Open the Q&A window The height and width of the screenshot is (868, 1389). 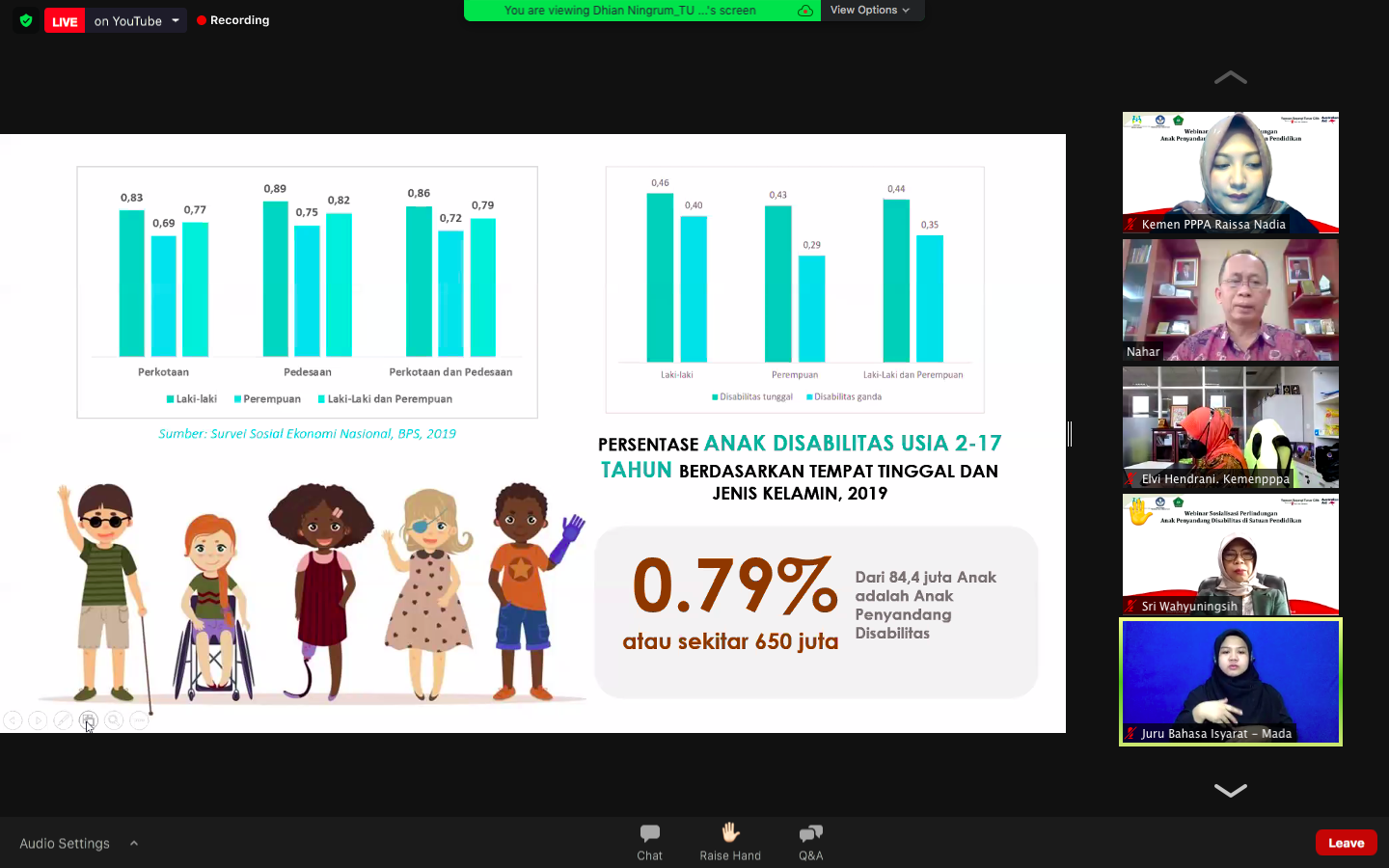[810, 840]
